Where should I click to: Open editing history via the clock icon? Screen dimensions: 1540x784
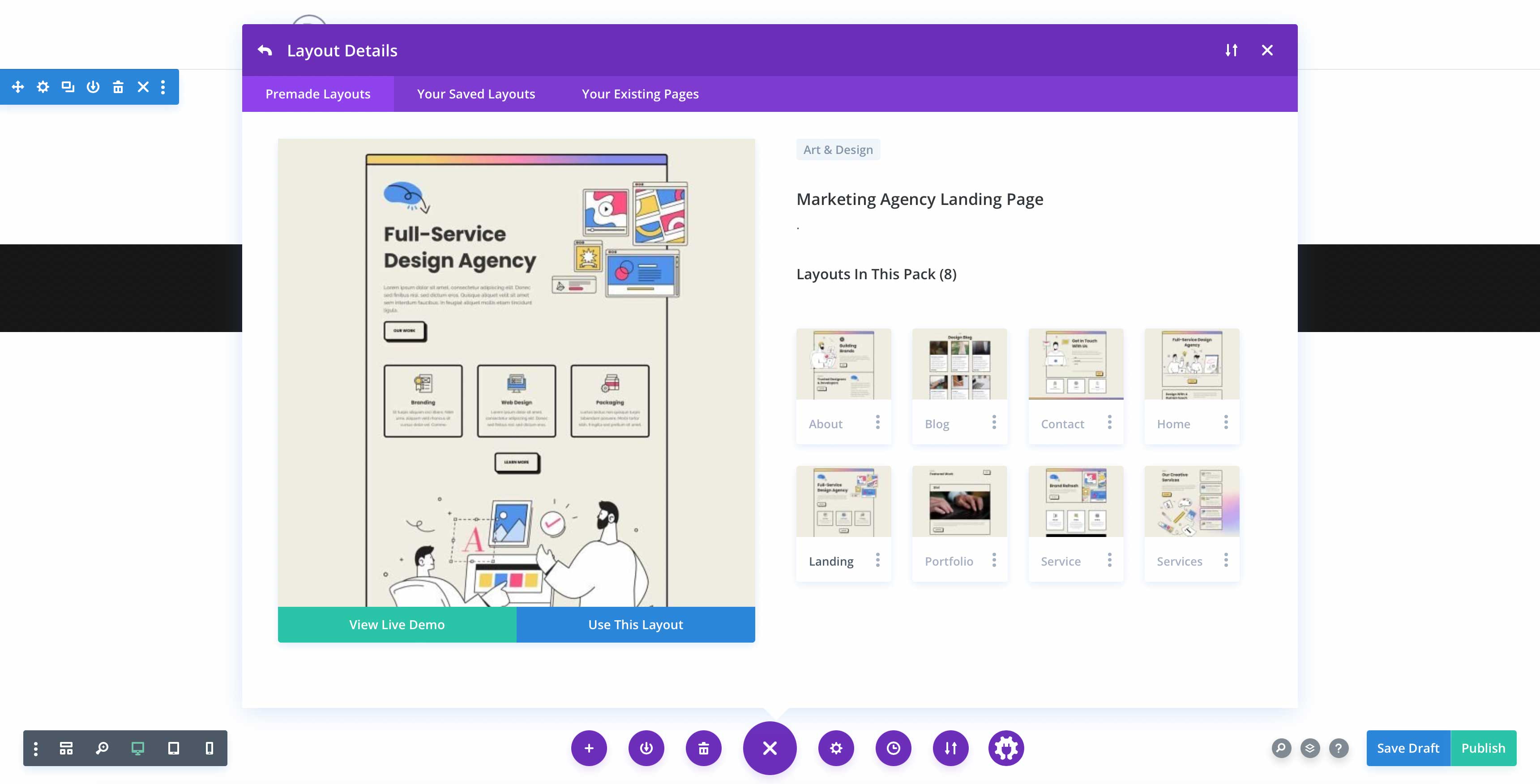(893, 748)
